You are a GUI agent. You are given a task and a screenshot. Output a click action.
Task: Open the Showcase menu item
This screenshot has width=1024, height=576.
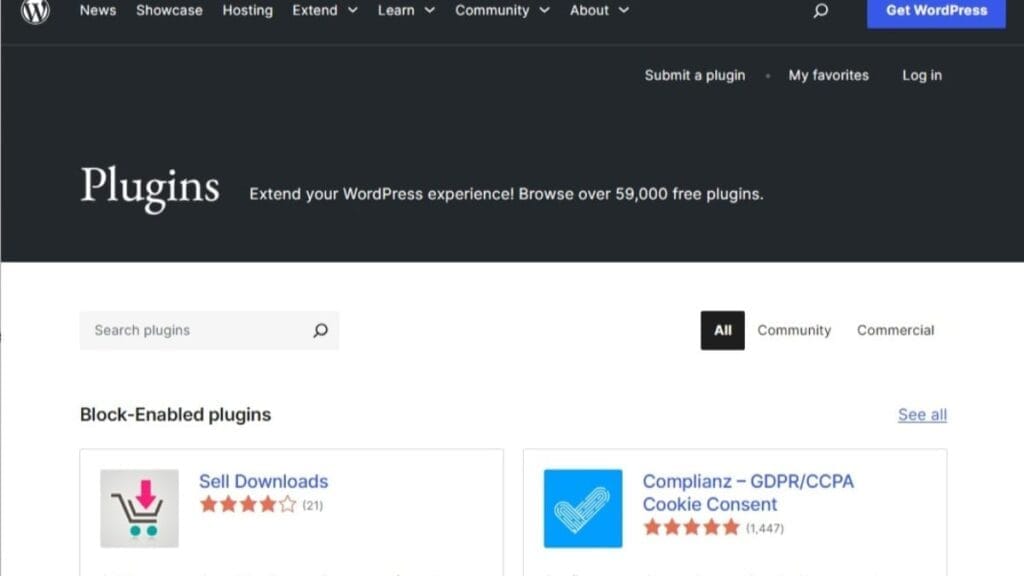coord(168,10)
